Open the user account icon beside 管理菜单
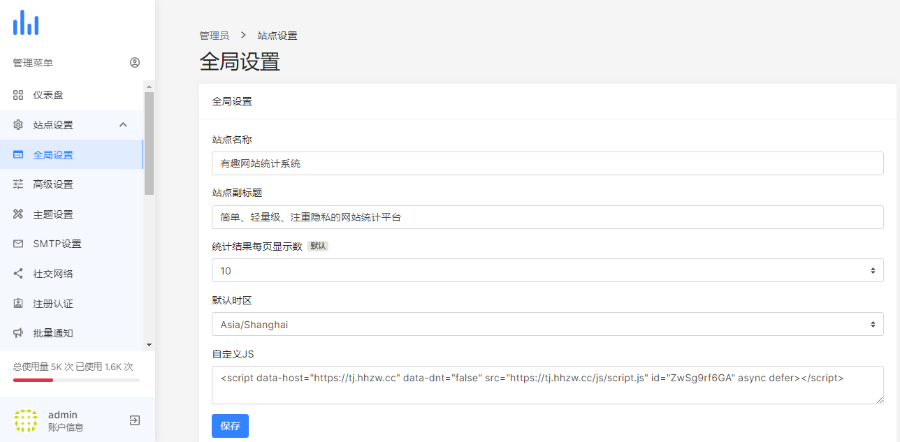 (x=135, y=63)
